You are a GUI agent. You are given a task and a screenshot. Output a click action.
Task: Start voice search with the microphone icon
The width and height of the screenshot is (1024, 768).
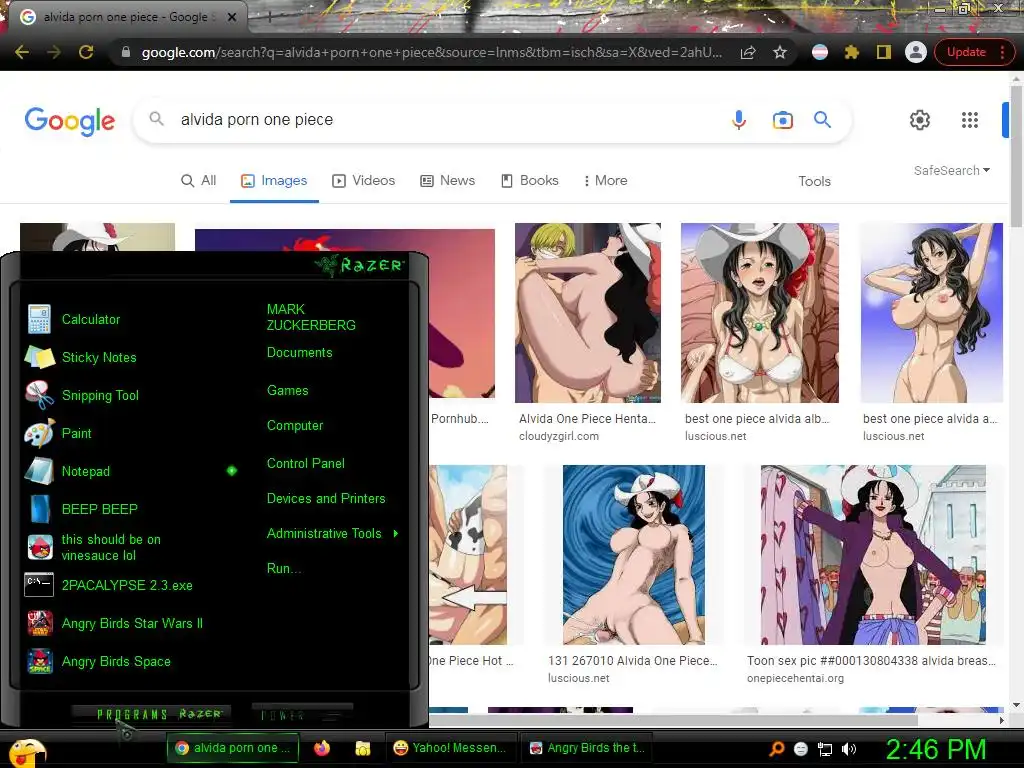(739, 120)
